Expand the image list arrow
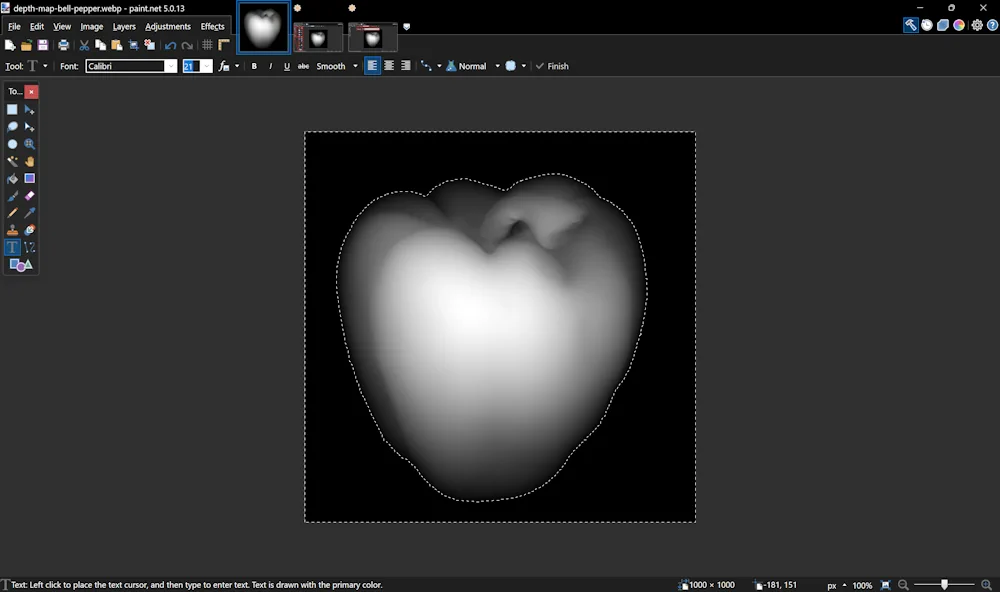The height and width of the screenshot is (592, 1000). 406,27
